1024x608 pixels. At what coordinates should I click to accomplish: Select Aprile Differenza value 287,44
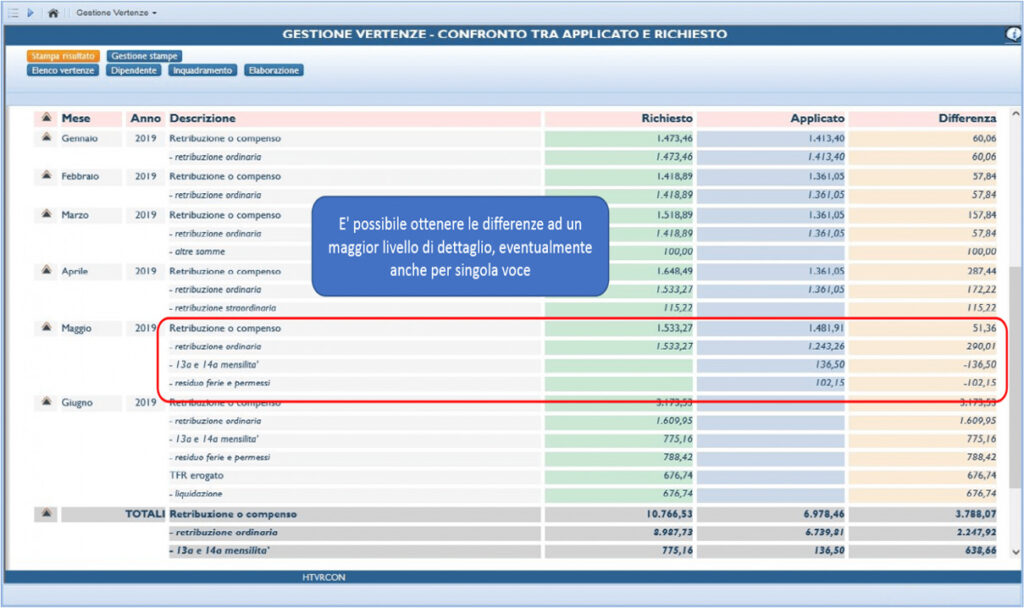click(982, 271)
